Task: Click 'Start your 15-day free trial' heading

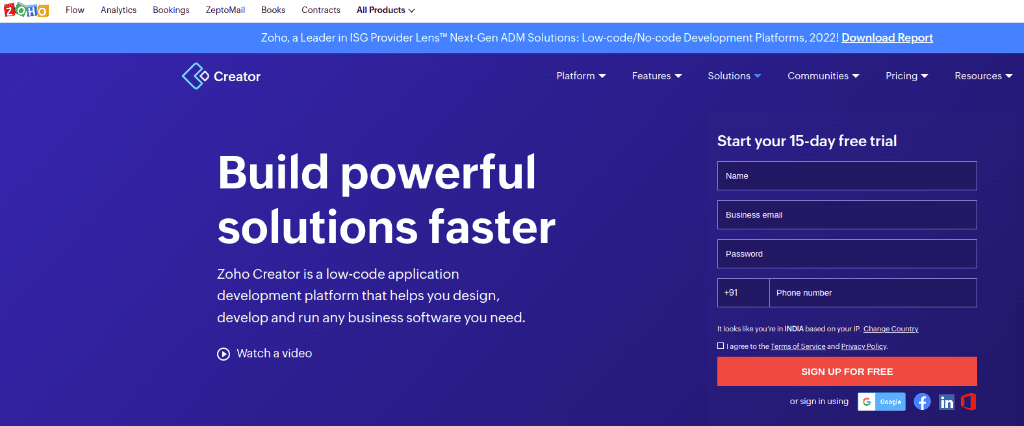Action: [807, 140]
